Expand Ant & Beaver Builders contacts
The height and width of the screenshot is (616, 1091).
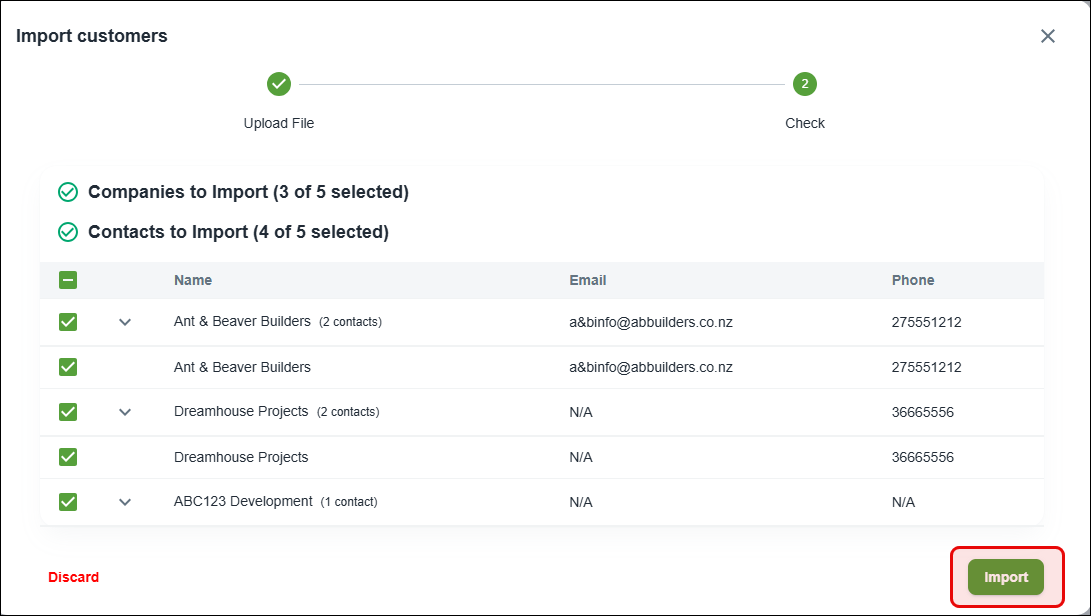point(125,321)
